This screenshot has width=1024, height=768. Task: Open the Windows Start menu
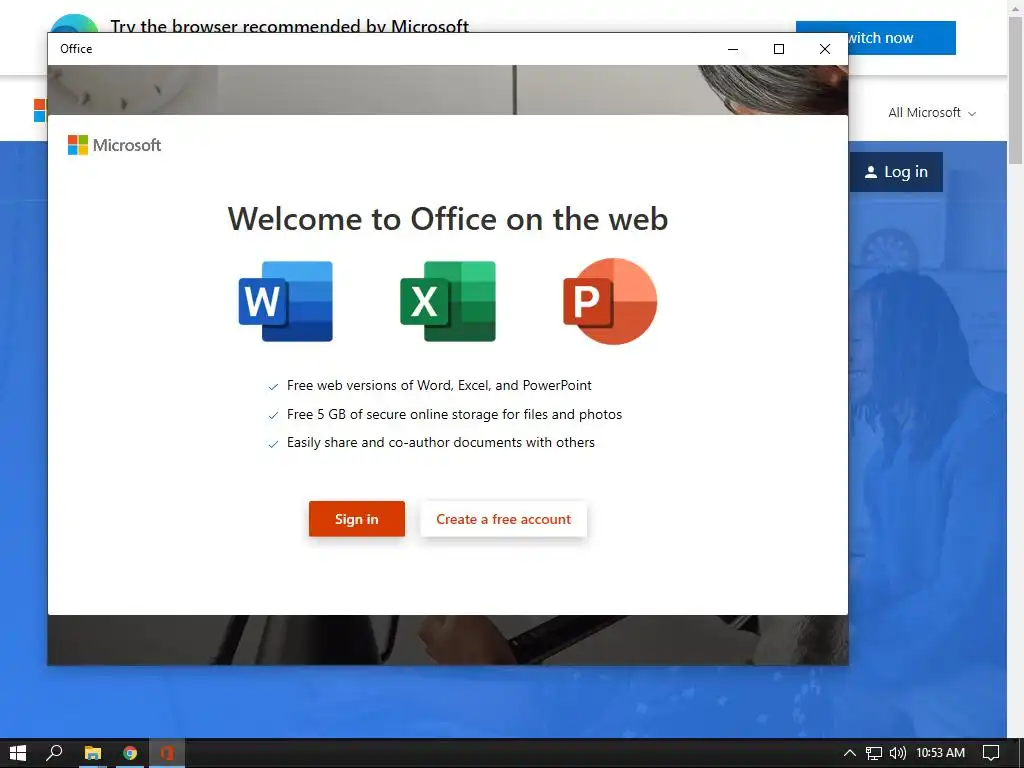point(18,753)
